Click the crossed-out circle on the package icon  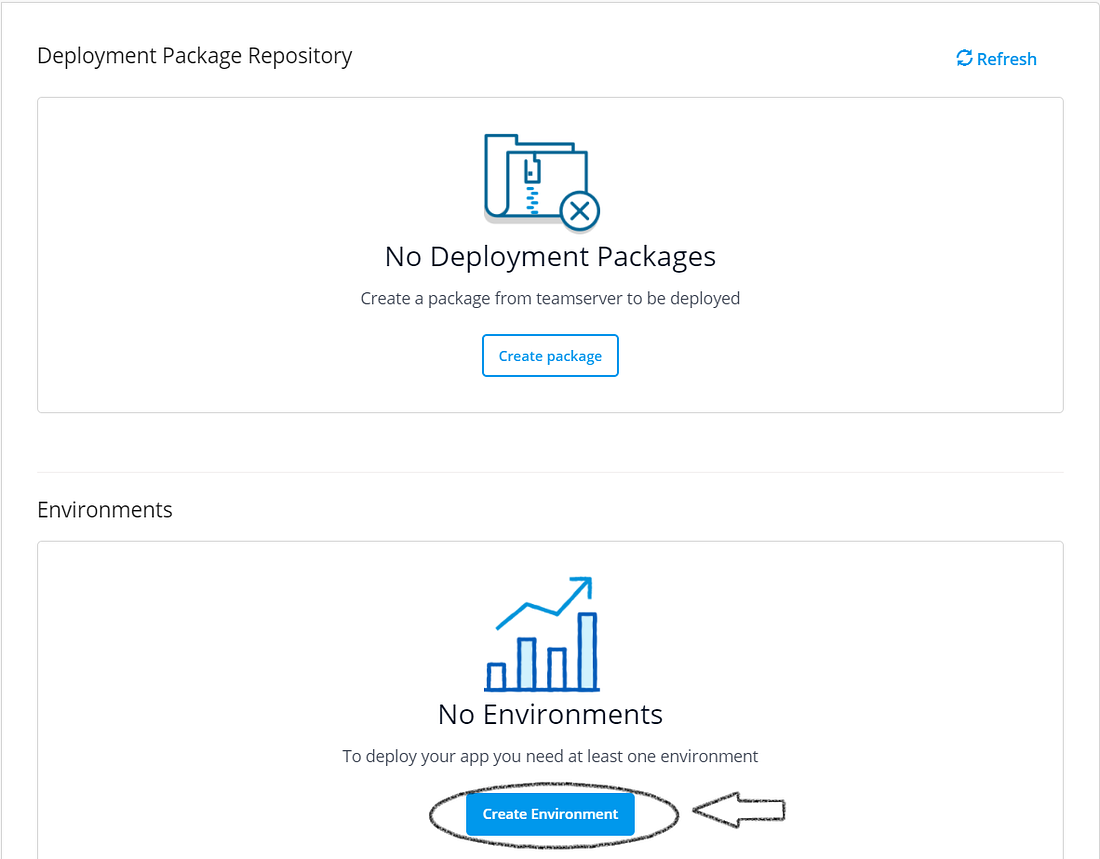(x=578, y=210)
